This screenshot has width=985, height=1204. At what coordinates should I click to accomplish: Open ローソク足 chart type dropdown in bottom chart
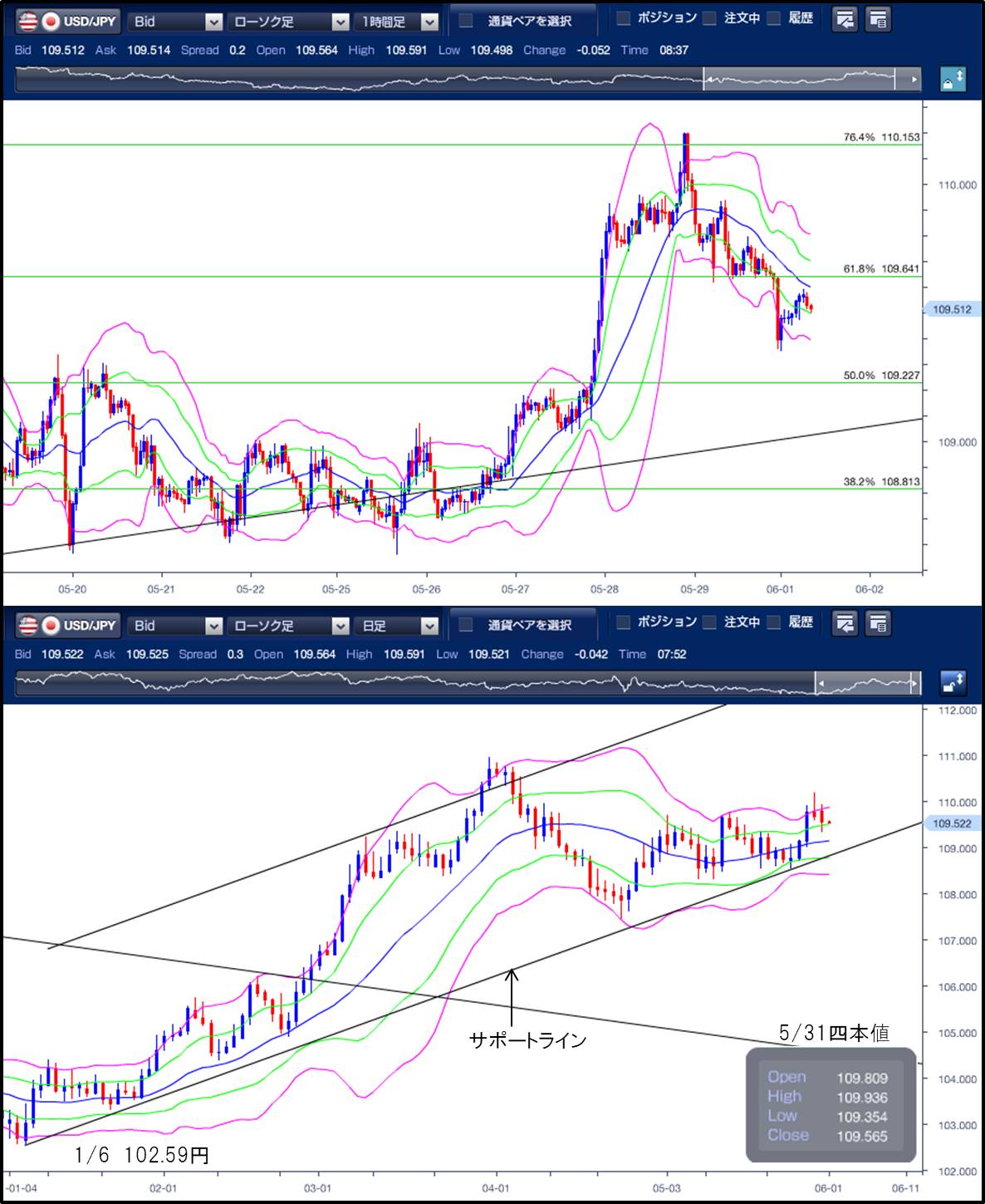[288, 625]
